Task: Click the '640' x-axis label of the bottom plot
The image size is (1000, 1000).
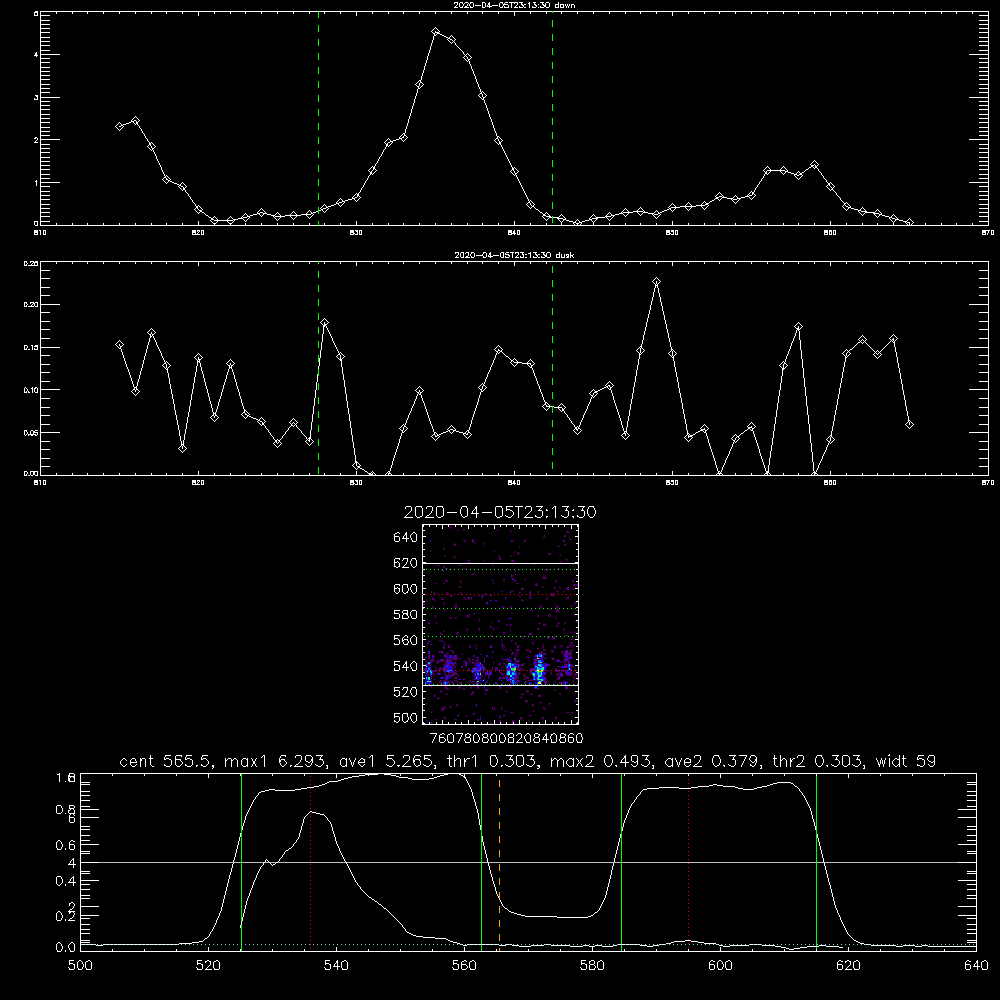Action: [x=976, y=966]
